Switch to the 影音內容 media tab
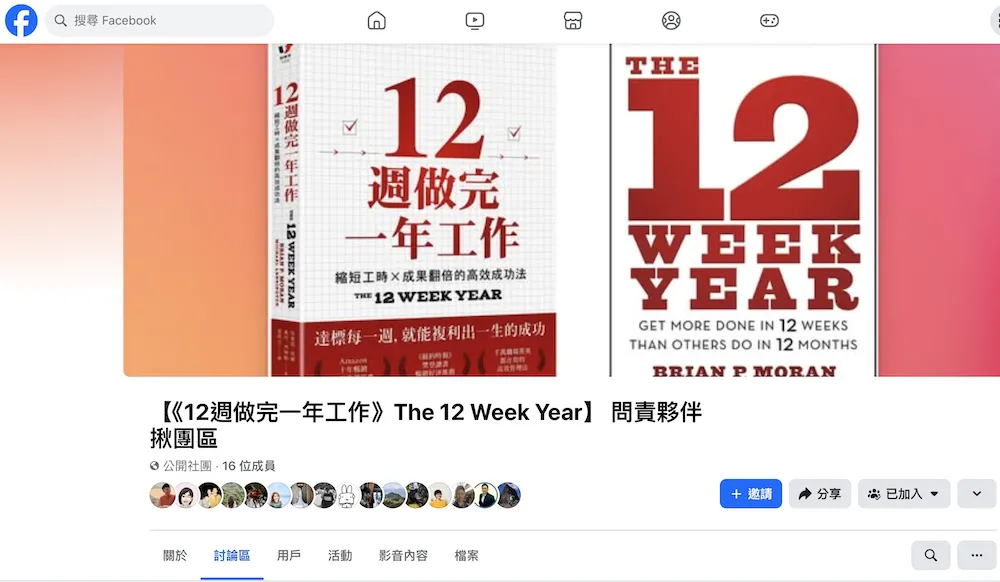 coord(403,555)
